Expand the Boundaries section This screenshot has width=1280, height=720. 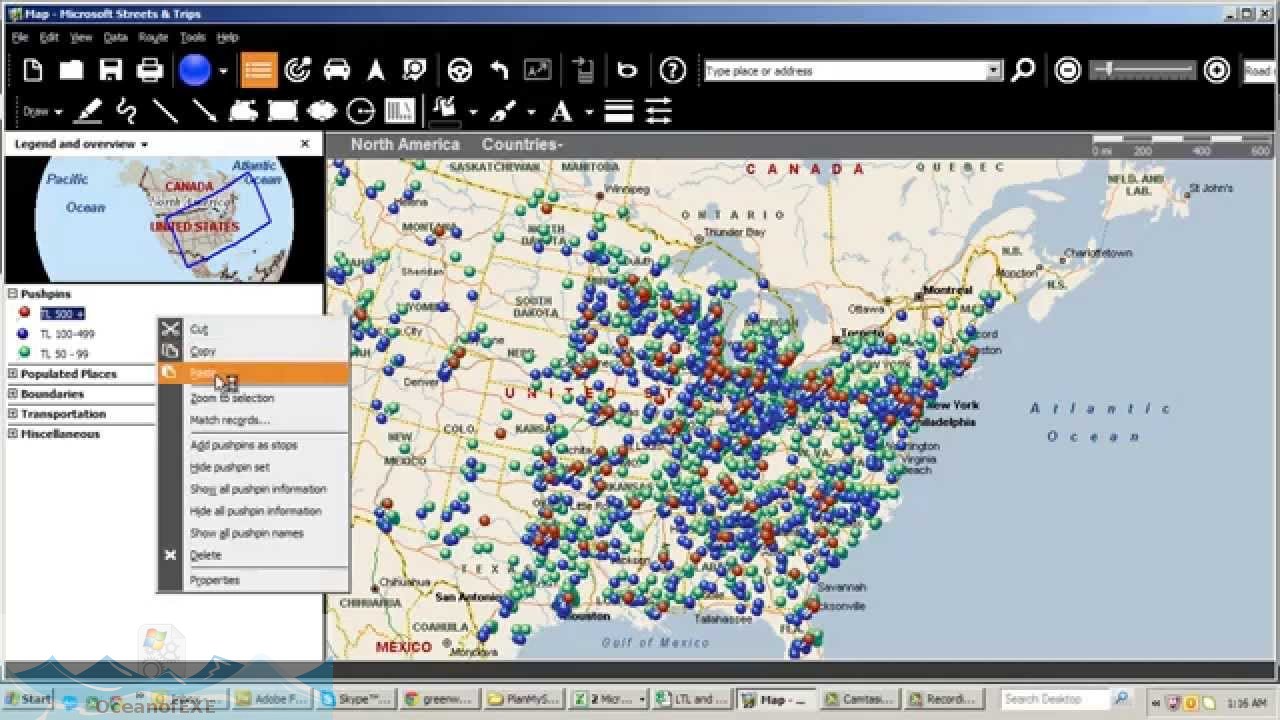point(13,394)
